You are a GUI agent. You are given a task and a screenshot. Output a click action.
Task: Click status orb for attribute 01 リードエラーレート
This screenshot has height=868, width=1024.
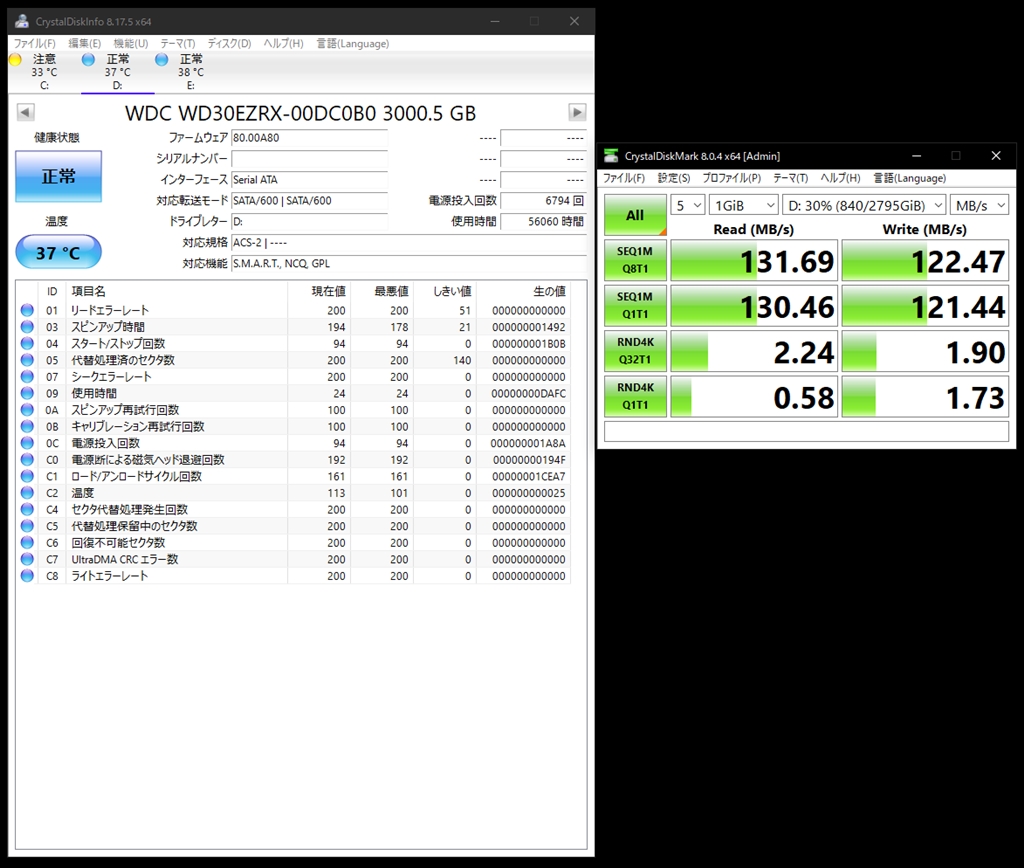(x=27, y=310)
